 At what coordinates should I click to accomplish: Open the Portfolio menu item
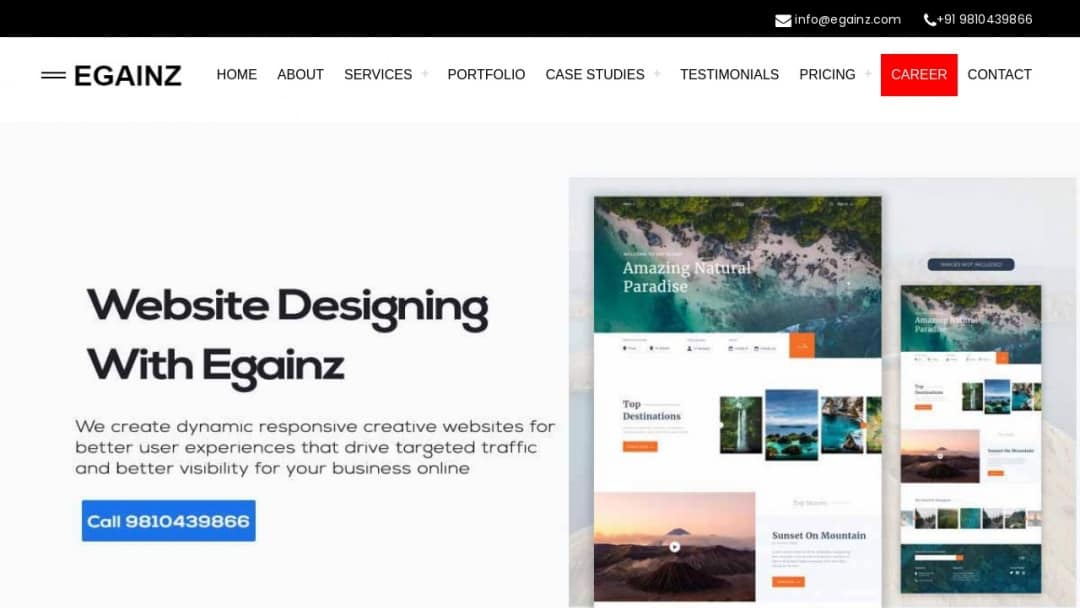click(486, 74)
